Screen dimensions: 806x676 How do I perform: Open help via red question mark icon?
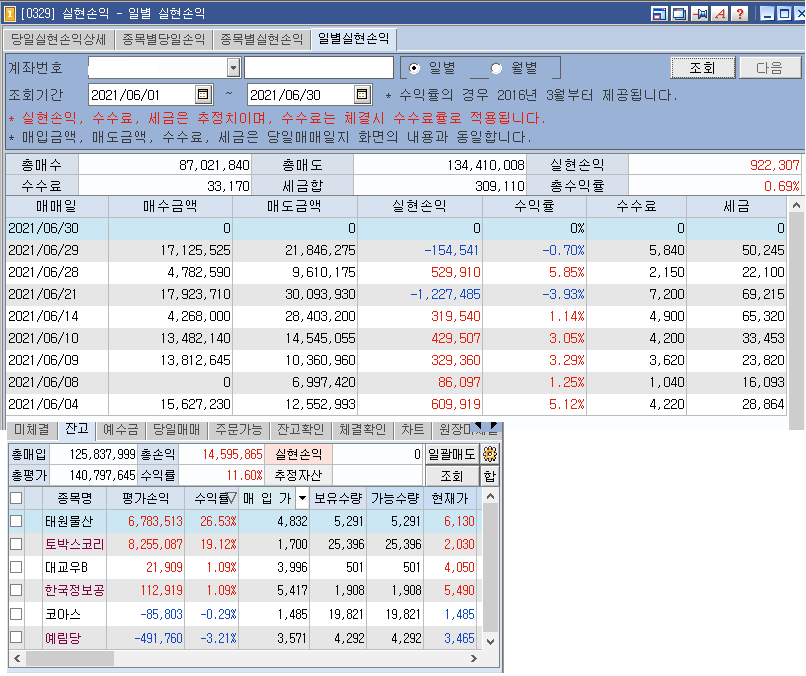(x=740, y=13)
